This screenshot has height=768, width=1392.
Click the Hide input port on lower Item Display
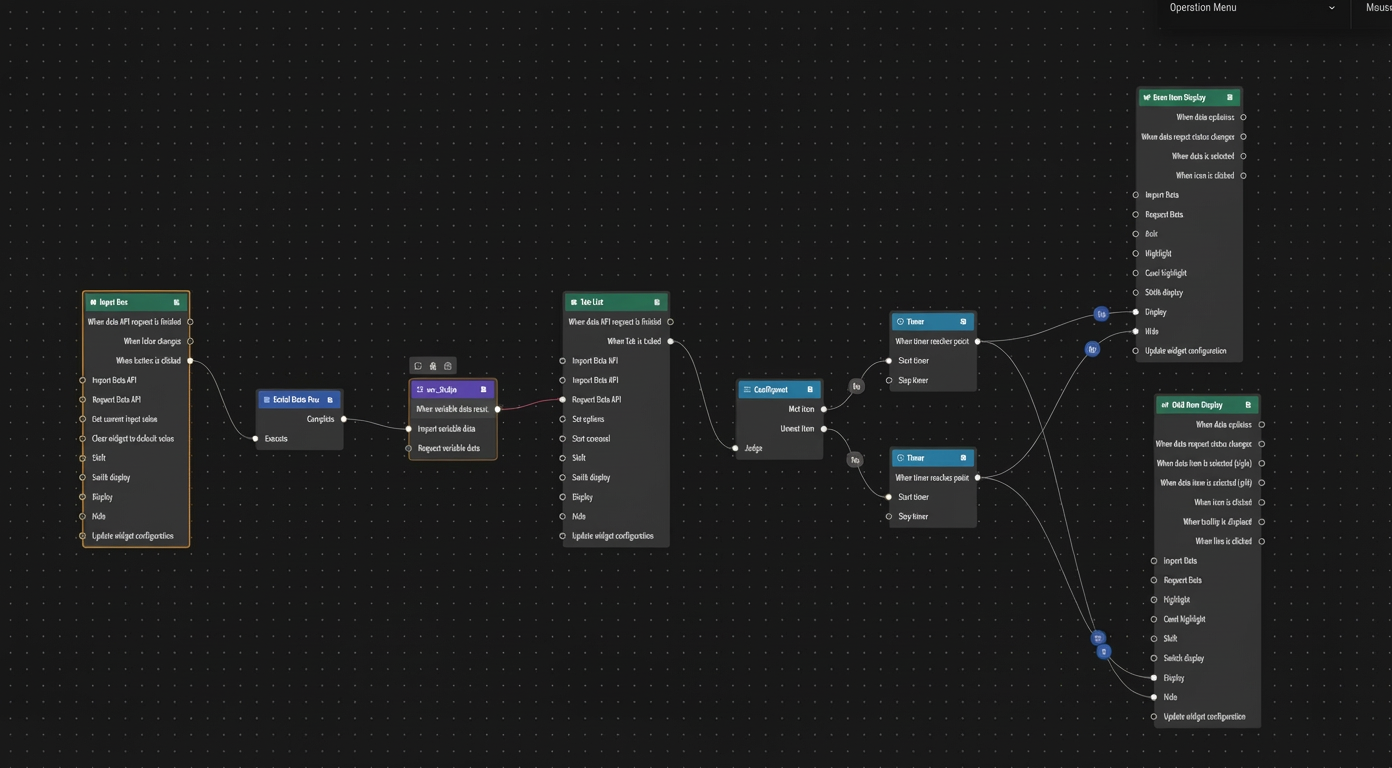tap(1154, 697)
